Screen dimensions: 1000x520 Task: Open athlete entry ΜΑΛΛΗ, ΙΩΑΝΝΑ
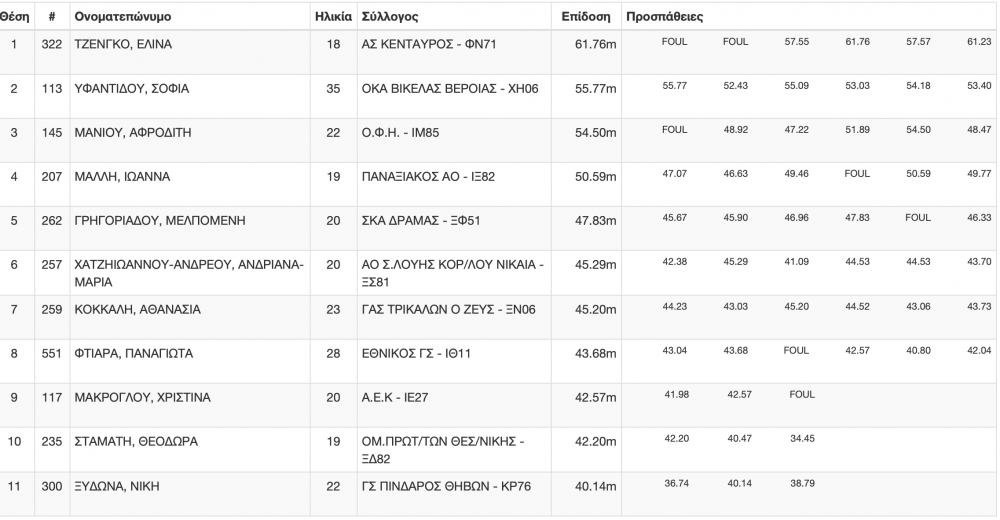pyautogui.click(x=122, y=177)
